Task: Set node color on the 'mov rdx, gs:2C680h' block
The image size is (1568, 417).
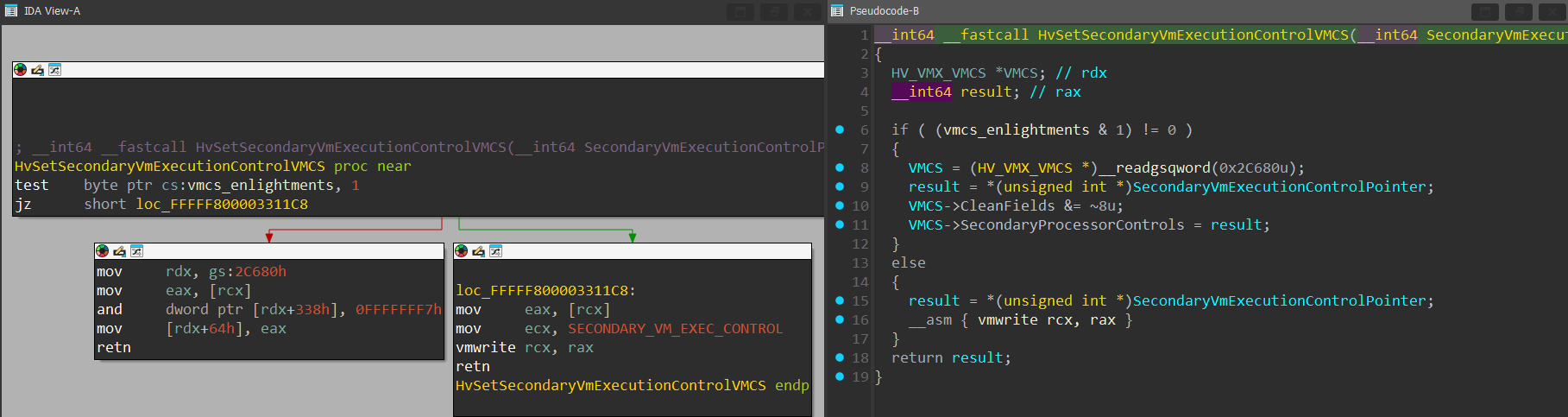Action: [103, 251]
